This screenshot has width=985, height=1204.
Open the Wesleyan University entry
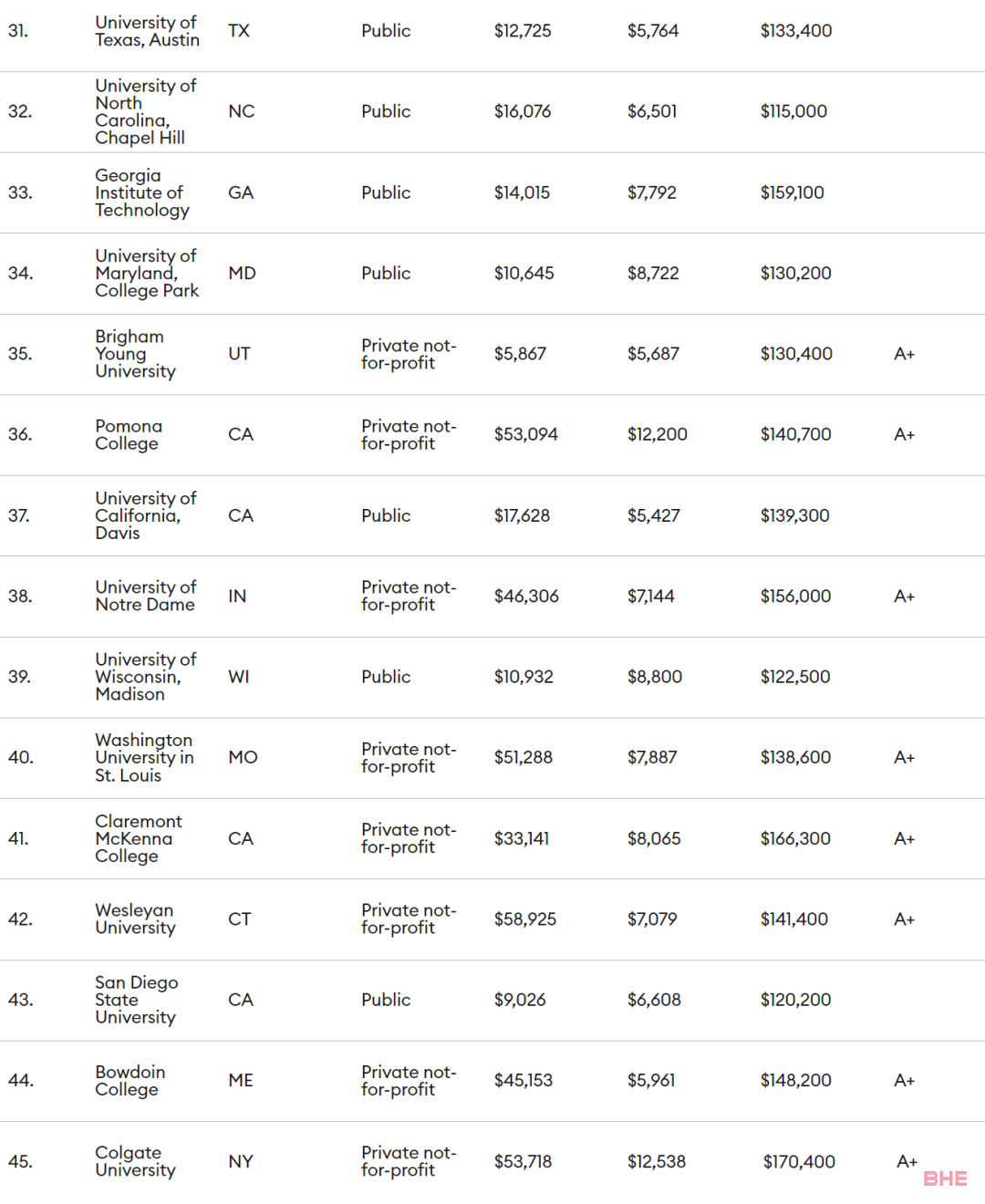(135, 919)
